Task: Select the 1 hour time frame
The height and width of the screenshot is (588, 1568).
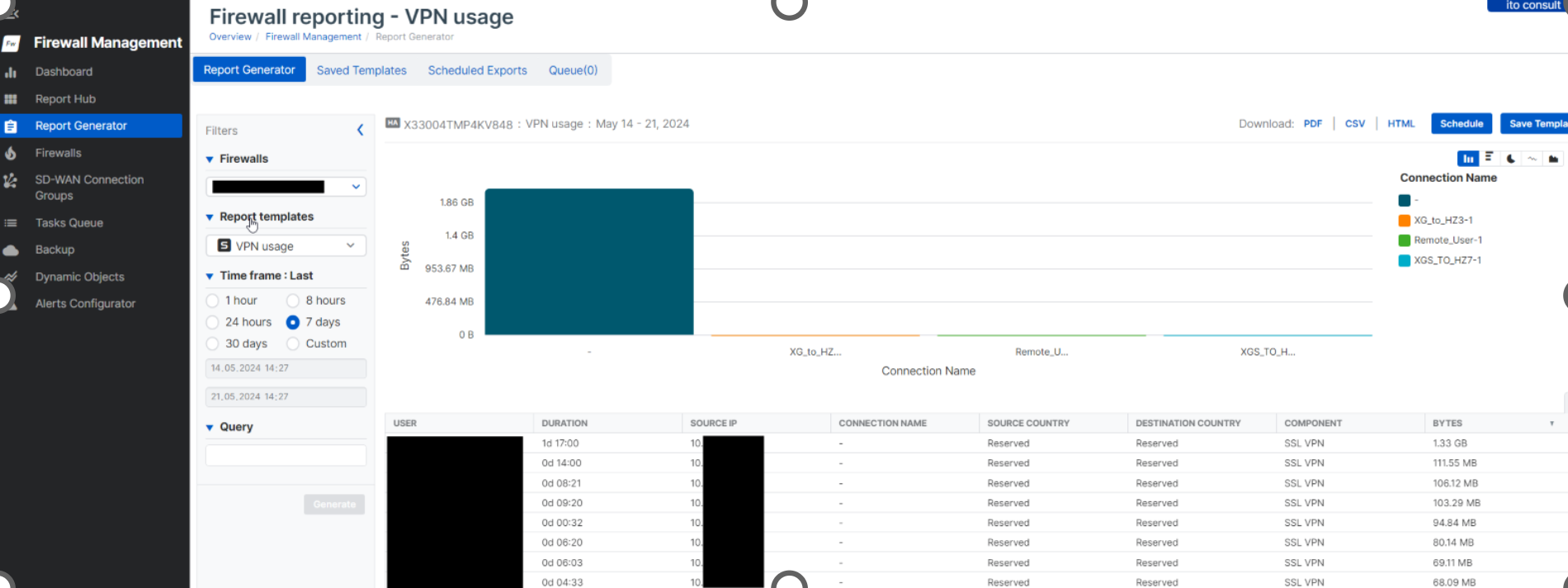Action: pos(213,301)
